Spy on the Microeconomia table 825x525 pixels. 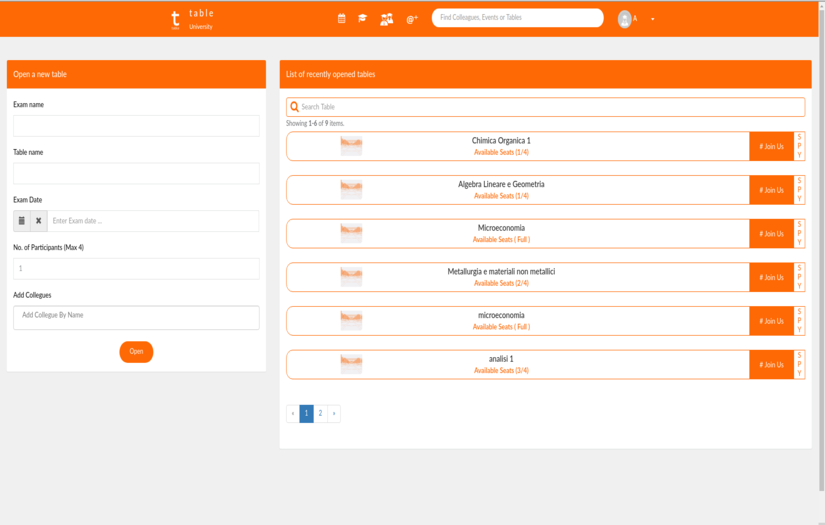click(799, 234)
